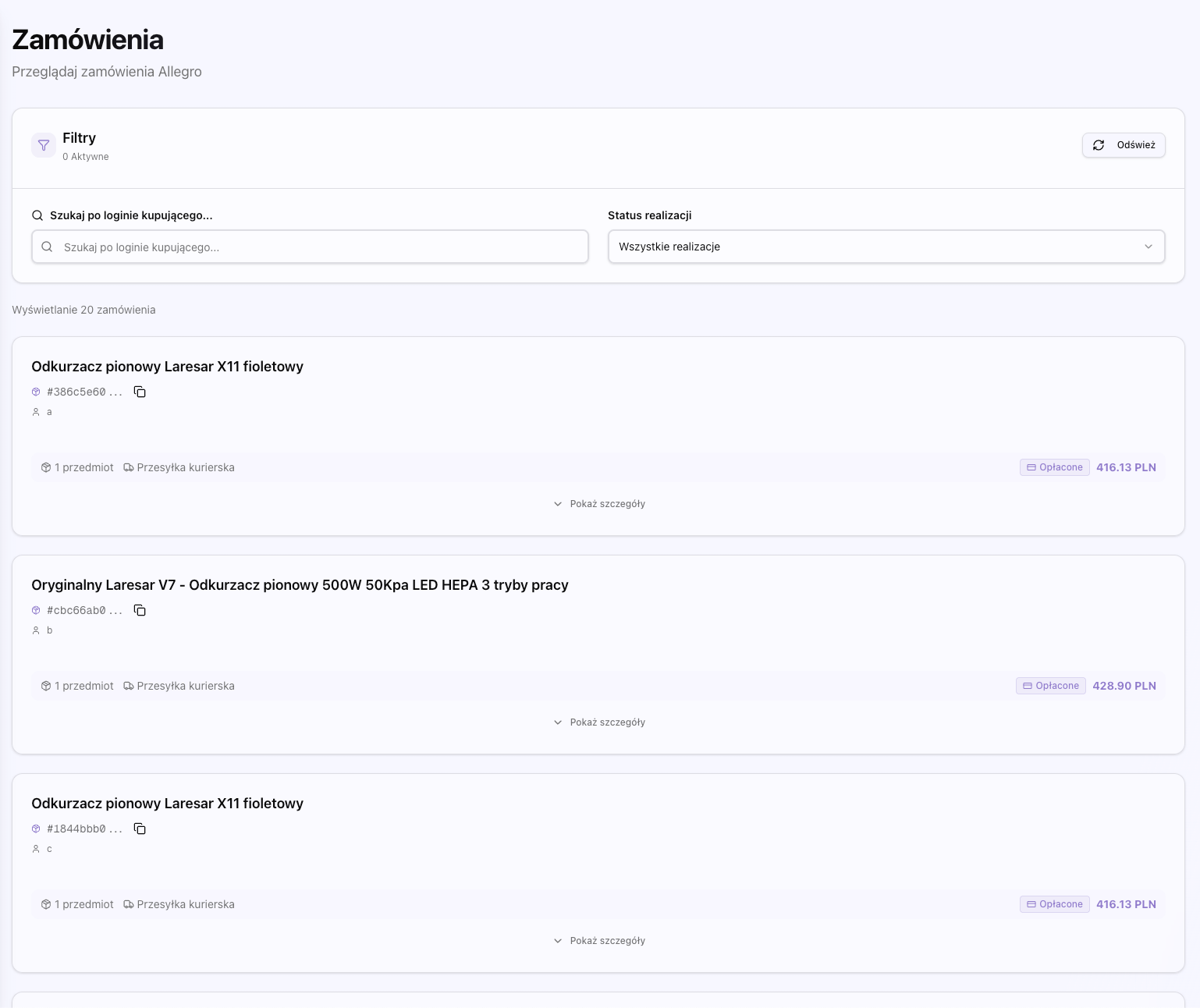The image size is (1200, 1008).
Task: Click the Opłacone badge on the 428.90 PLN order
Action: pos(1050,686)
